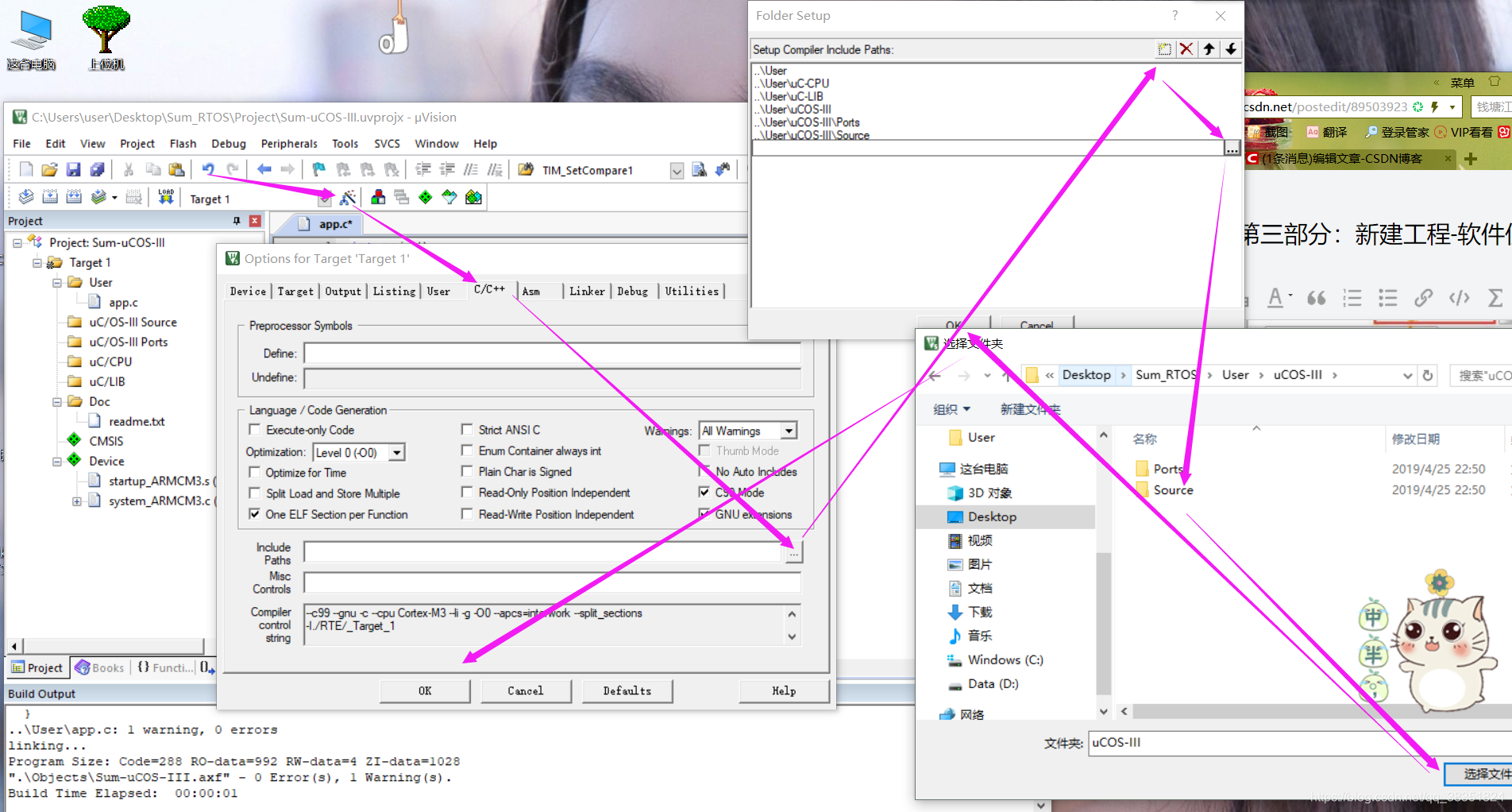The width and height of the screenshot is (1512, 812).
Task: Open Include Paths browse (...) button
Action: (x=793, y=552)
